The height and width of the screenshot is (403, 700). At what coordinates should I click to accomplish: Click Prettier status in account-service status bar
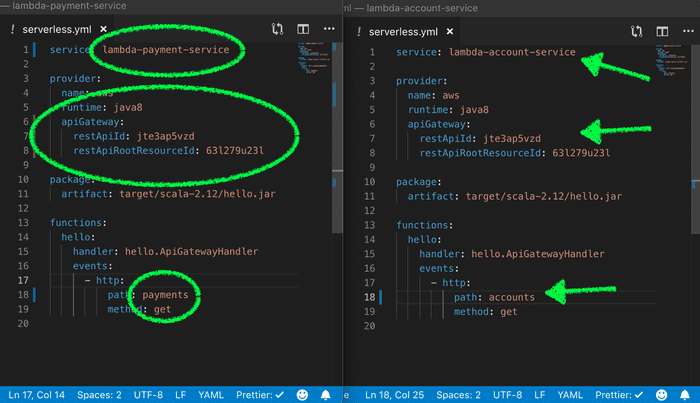[x=619, y=395]
